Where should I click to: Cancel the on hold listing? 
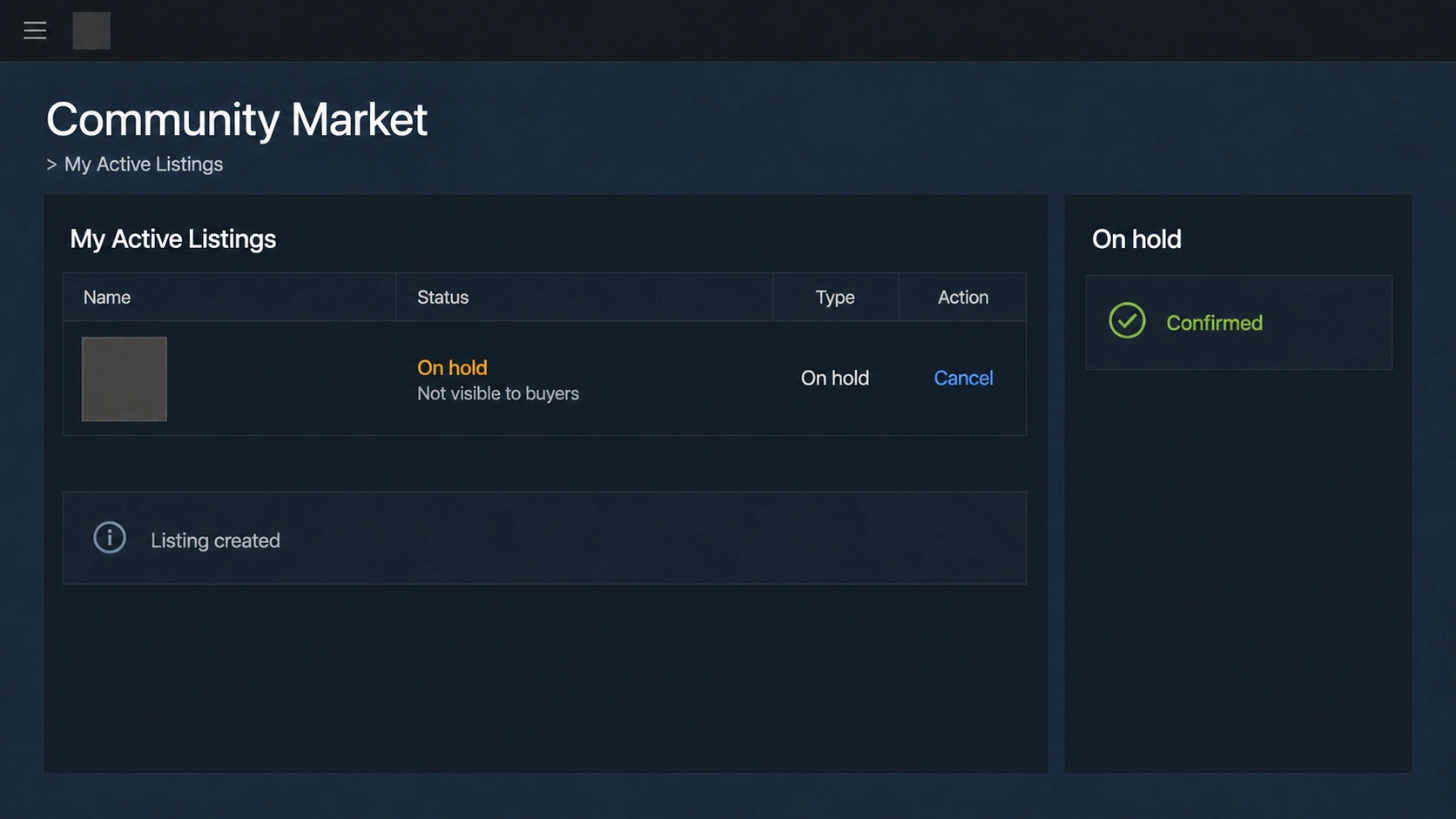tap(963, 378)
